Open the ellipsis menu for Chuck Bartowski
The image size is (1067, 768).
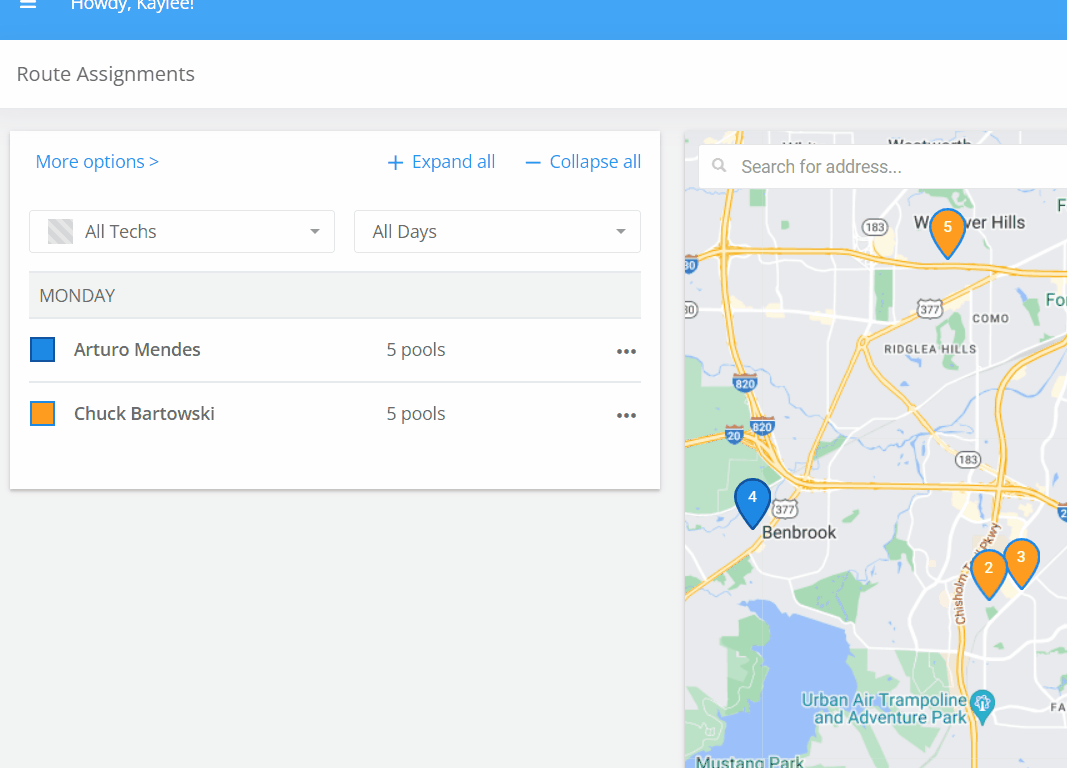click(x=626, y=415)
